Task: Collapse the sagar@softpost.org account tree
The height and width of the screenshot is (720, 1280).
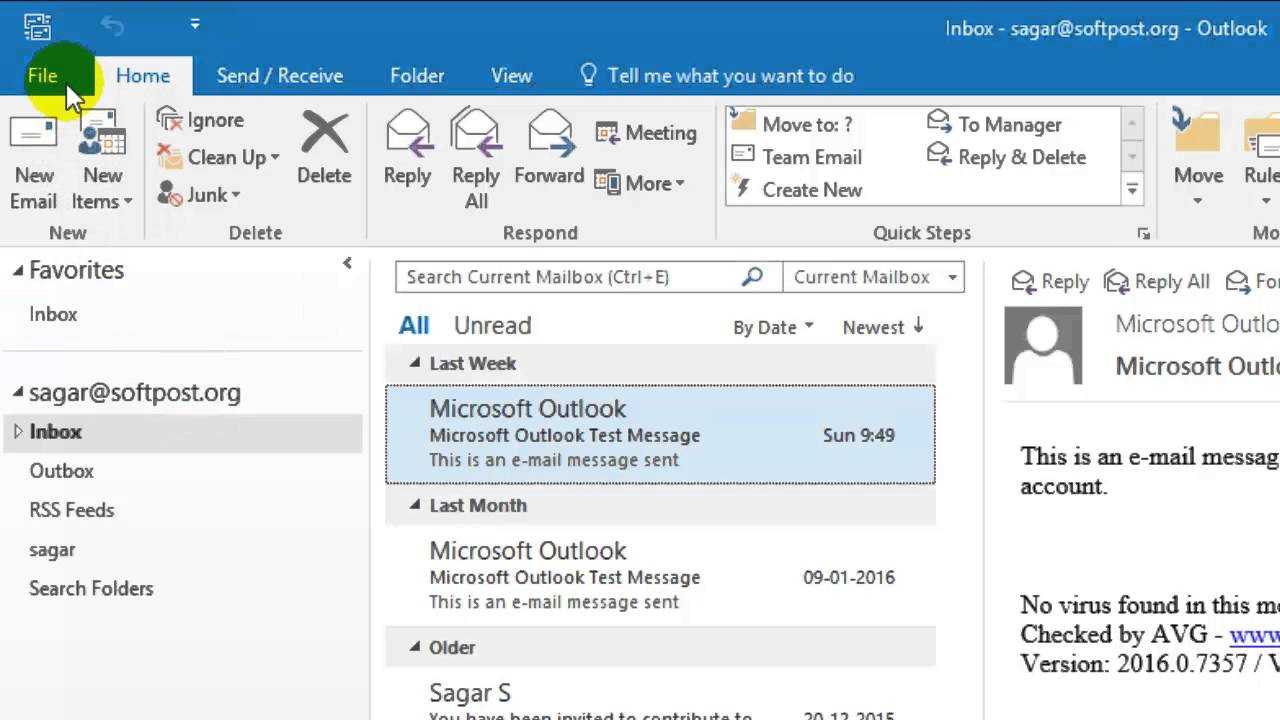Action: pyautogui.click(x=18, y=393)
